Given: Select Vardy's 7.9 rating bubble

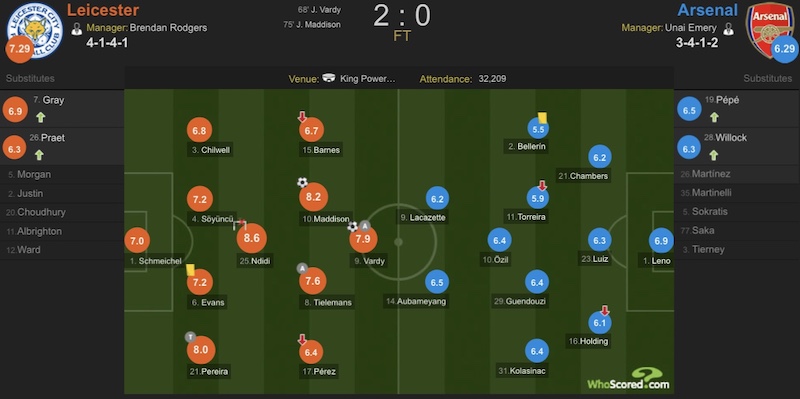Looking at the screenshot, I should 363,239.
